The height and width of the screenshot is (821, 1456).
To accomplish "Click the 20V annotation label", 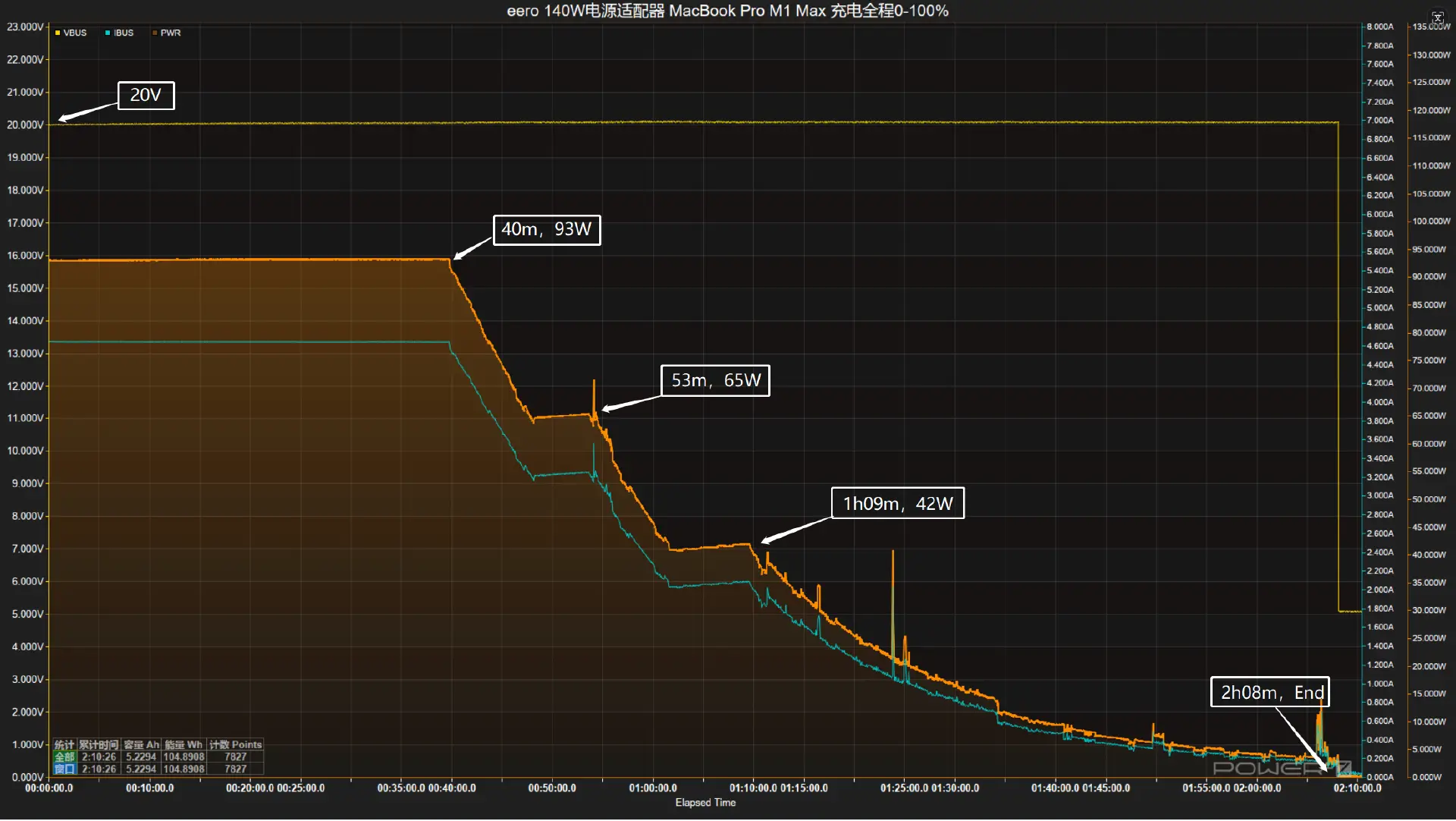I will tap(146, 96).
